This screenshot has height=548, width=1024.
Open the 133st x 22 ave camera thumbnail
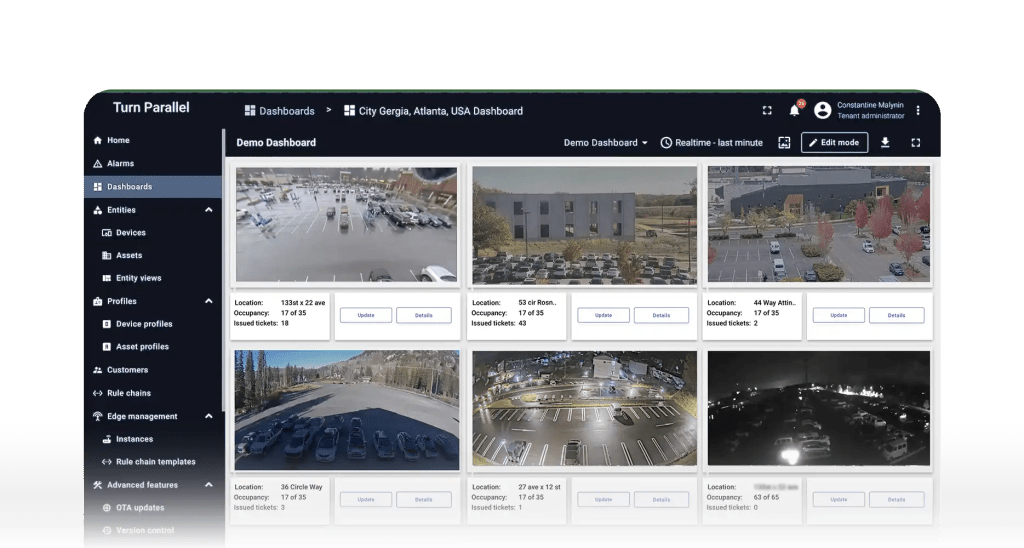click(346, 225)
